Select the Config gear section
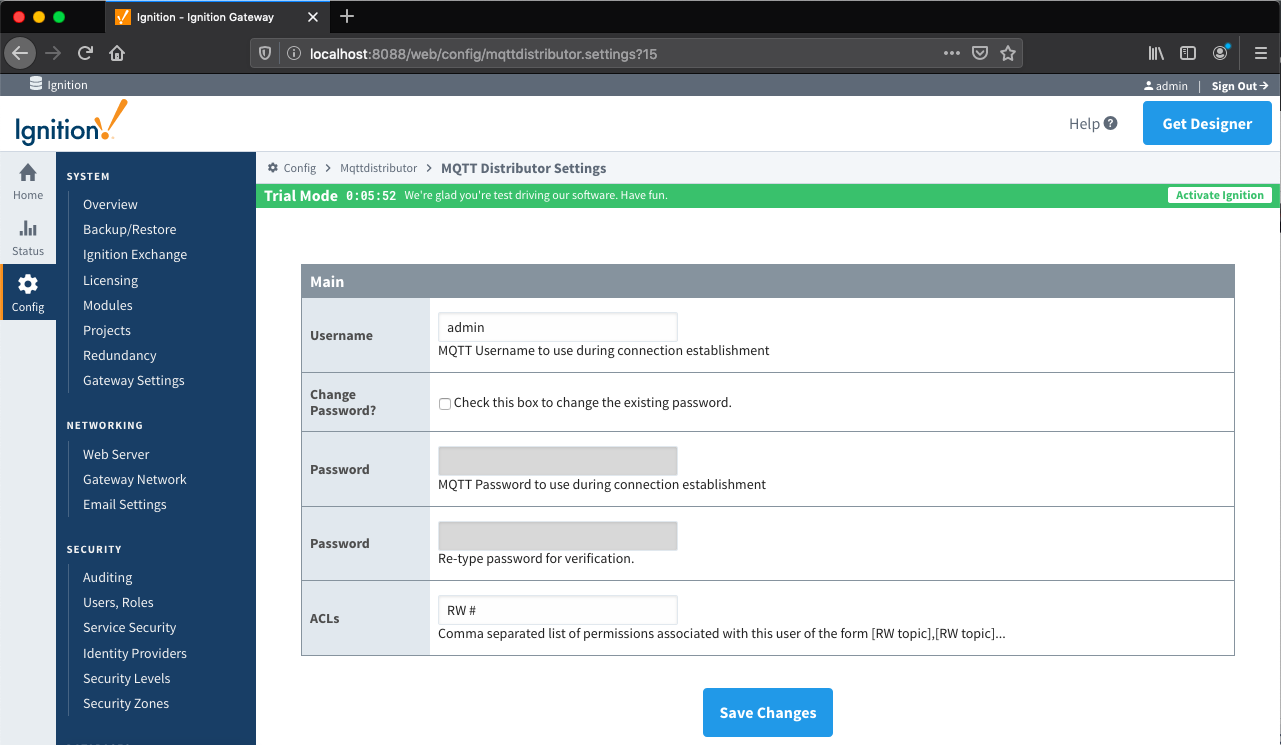 point(28,293)
